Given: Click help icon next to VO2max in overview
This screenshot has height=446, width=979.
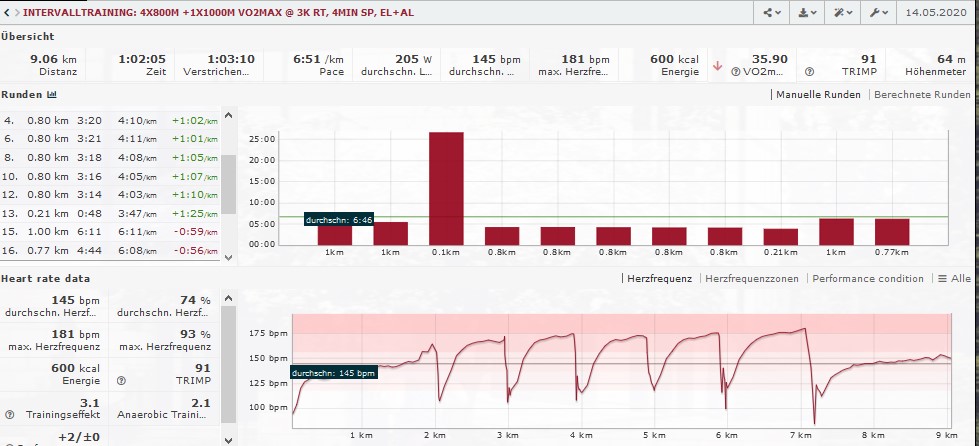Looking at the screenshot, I should click(x=735, y=72).
